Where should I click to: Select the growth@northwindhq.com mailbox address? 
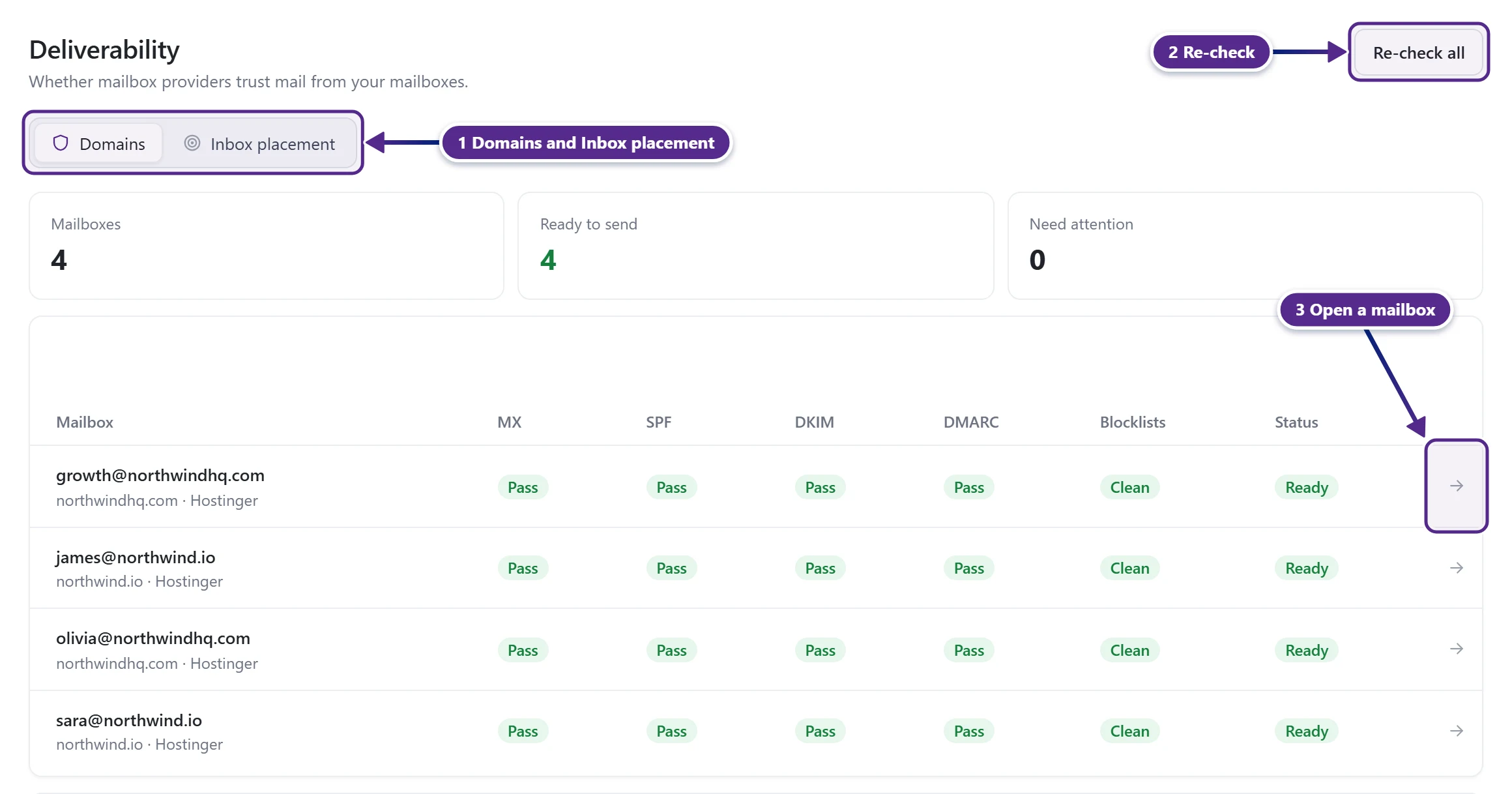pos(160,476)
